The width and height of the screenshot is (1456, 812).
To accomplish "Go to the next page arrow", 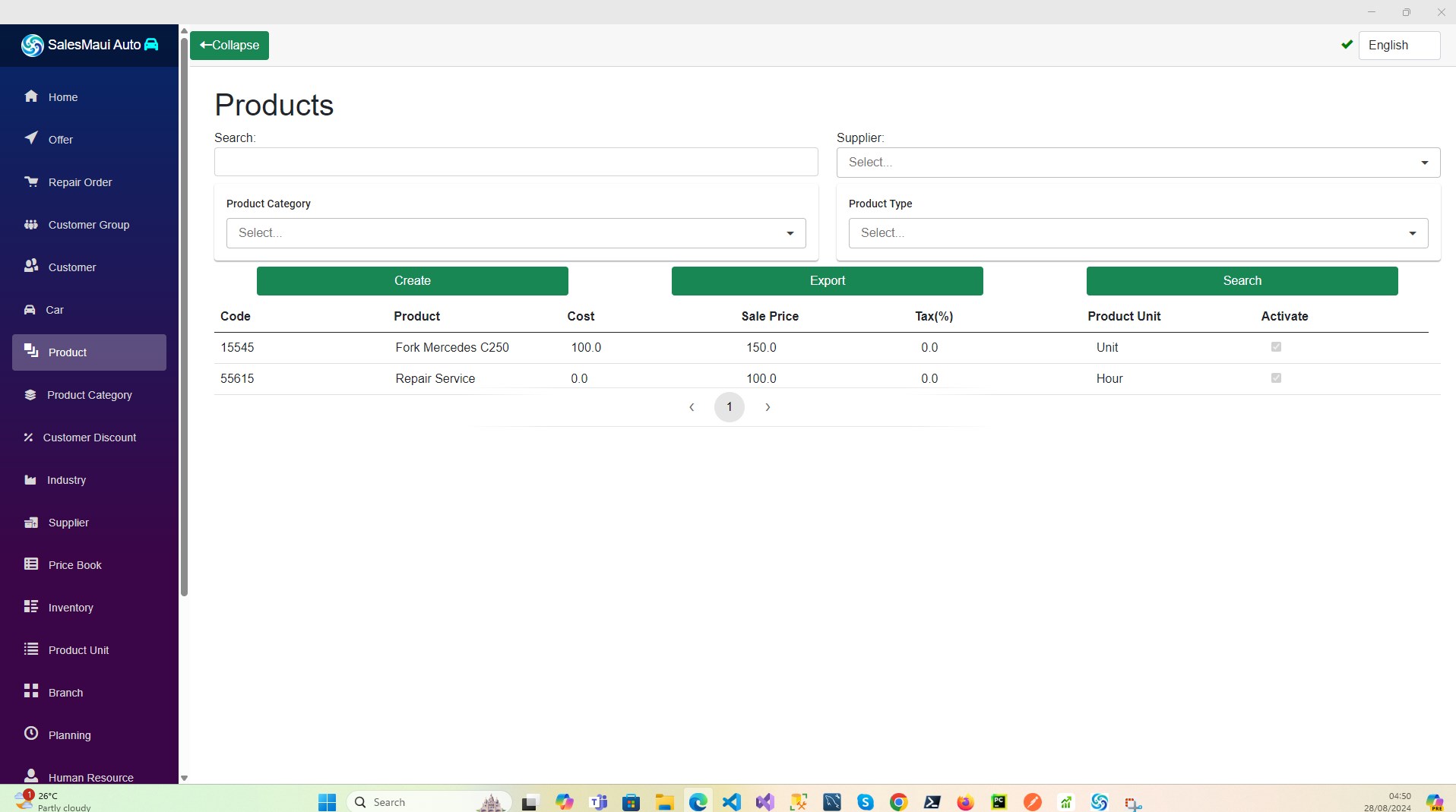I will point(768,408).
